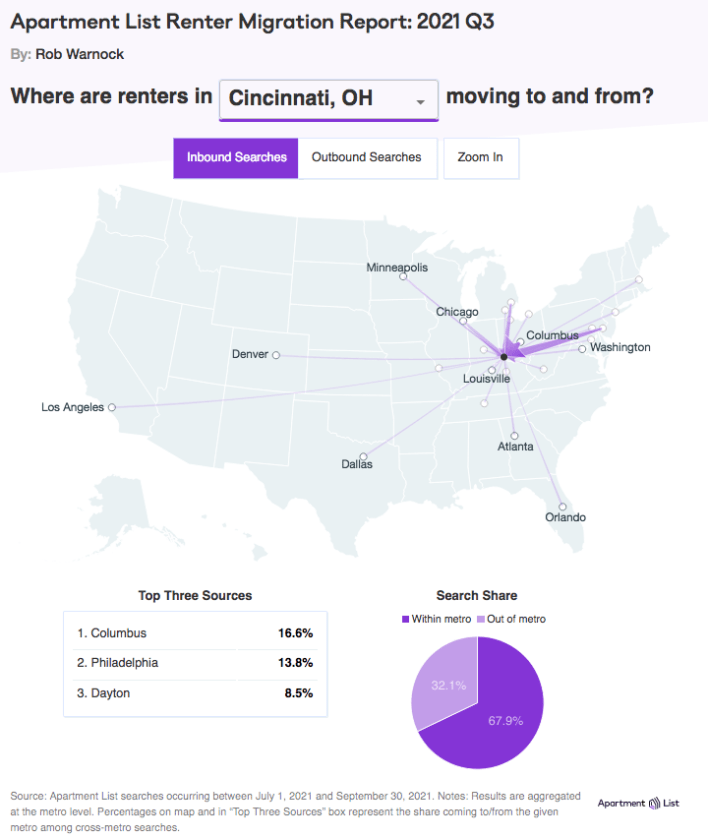Click the Washington marker circle
This screenshot has width=708, height=838.
(582, 349)
